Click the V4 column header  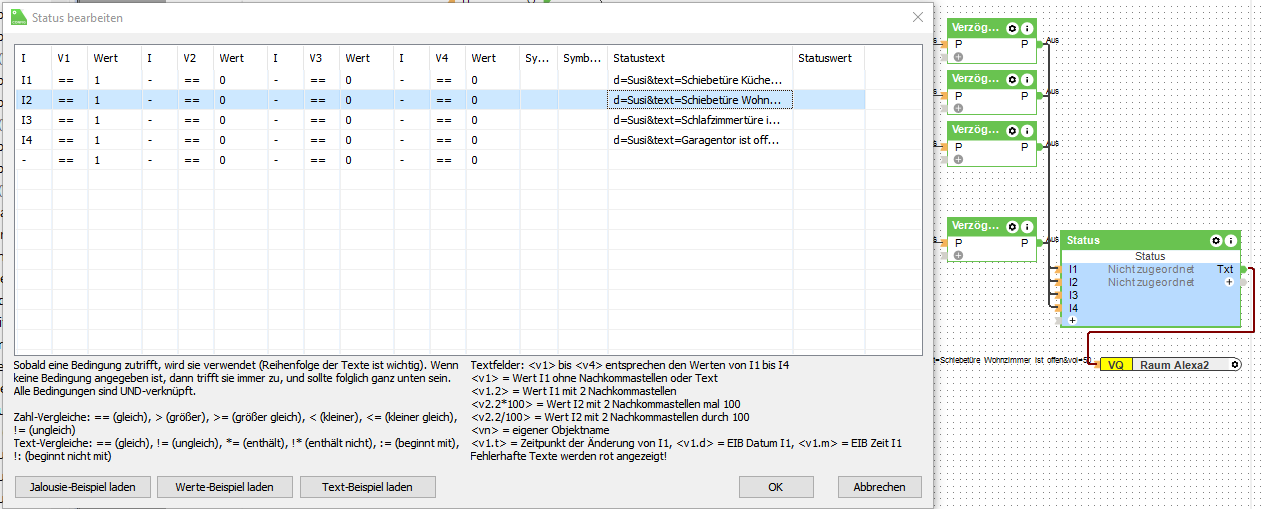tap(448, 58)
